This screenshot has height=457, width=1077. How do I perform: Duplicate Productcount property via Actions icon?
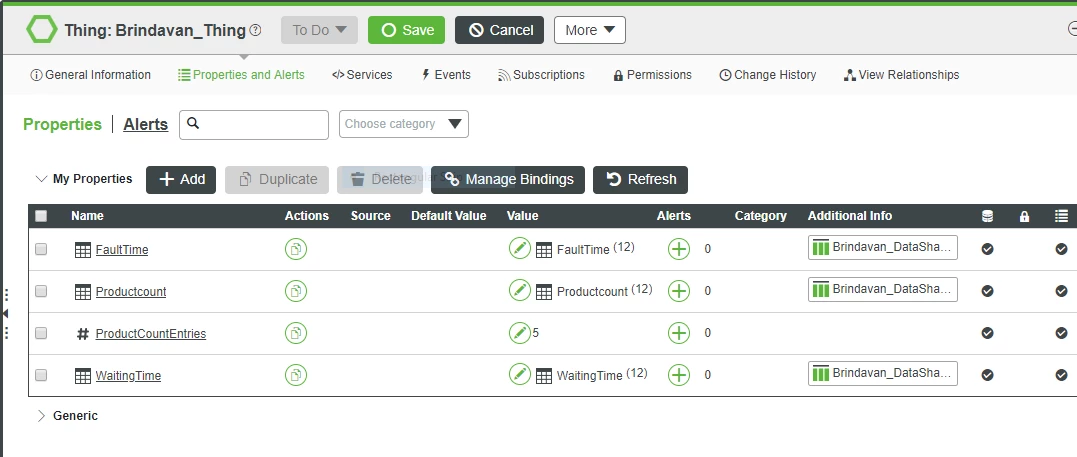click(x=296, y=291)
